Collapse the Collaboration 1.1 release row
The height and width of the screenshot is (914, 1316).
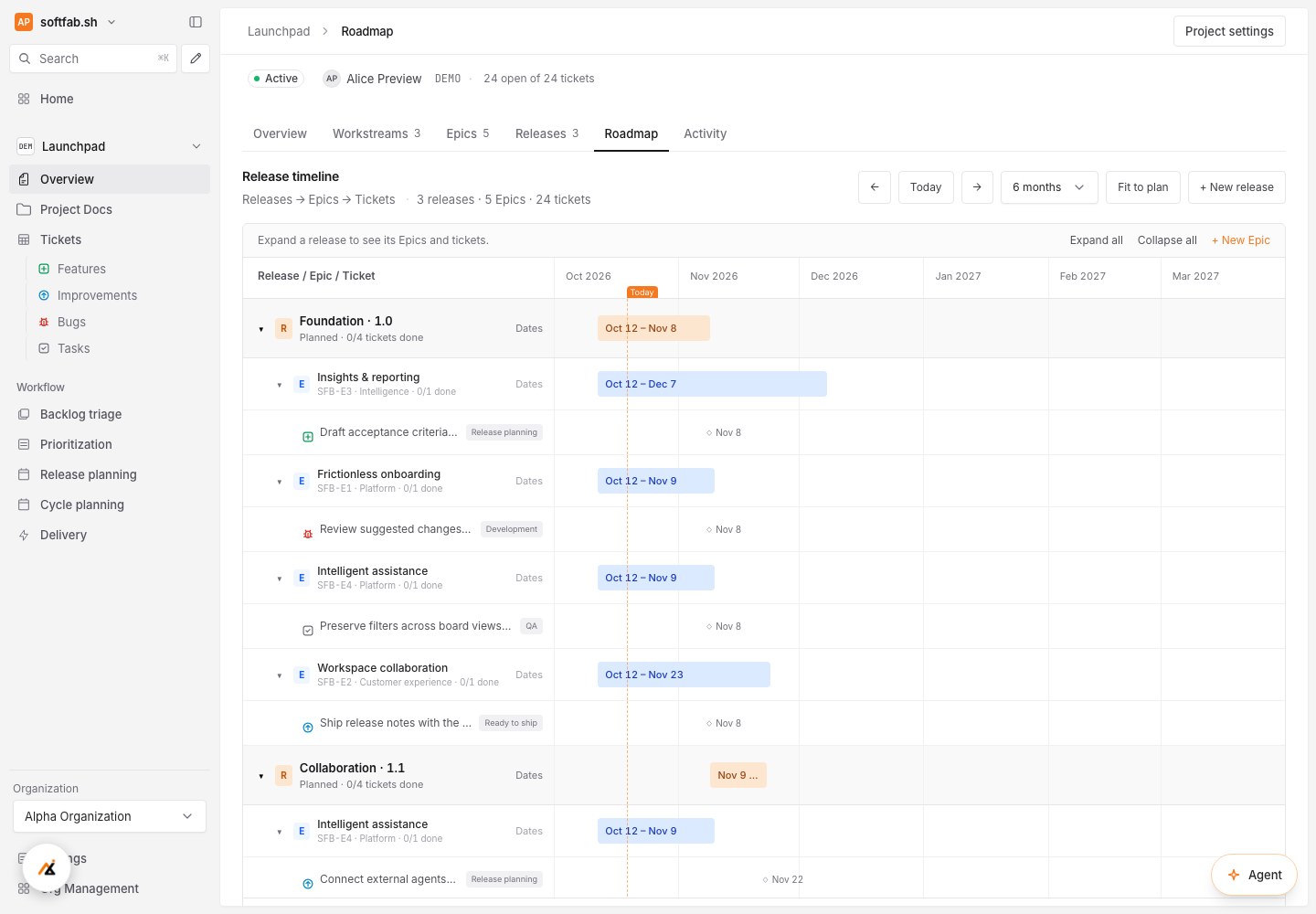coord(261,776)
